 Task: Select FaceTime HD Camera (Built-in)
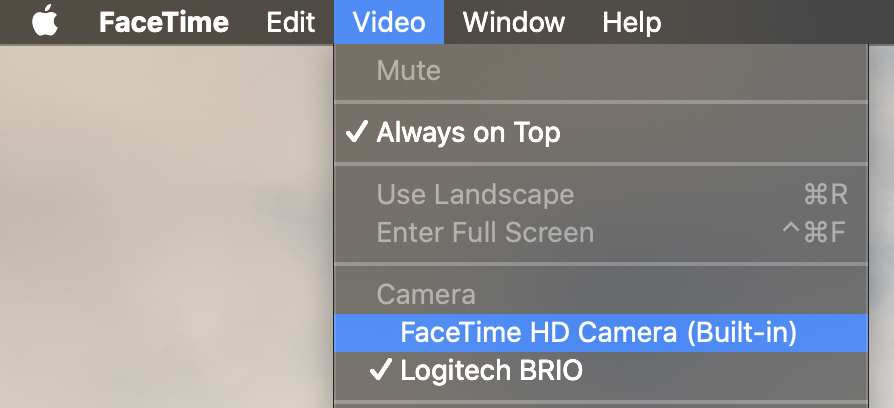pyautogui.click(x=601, y=333)
